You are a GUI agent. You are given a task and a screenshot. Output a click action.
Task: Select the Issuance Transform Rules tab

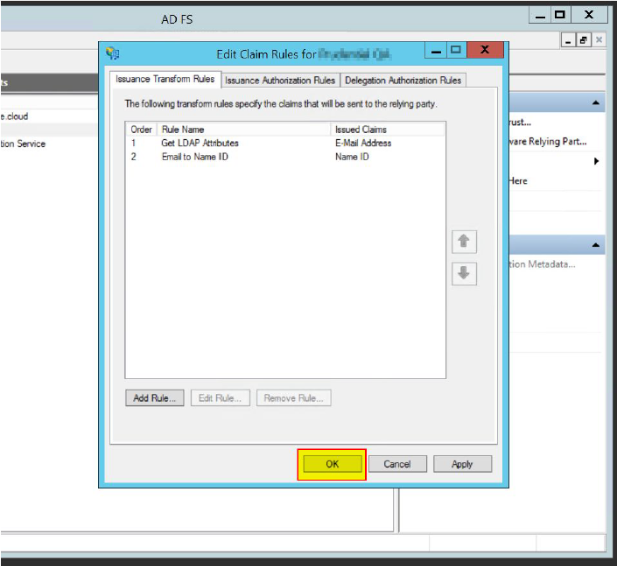click(x=165, y=79)
